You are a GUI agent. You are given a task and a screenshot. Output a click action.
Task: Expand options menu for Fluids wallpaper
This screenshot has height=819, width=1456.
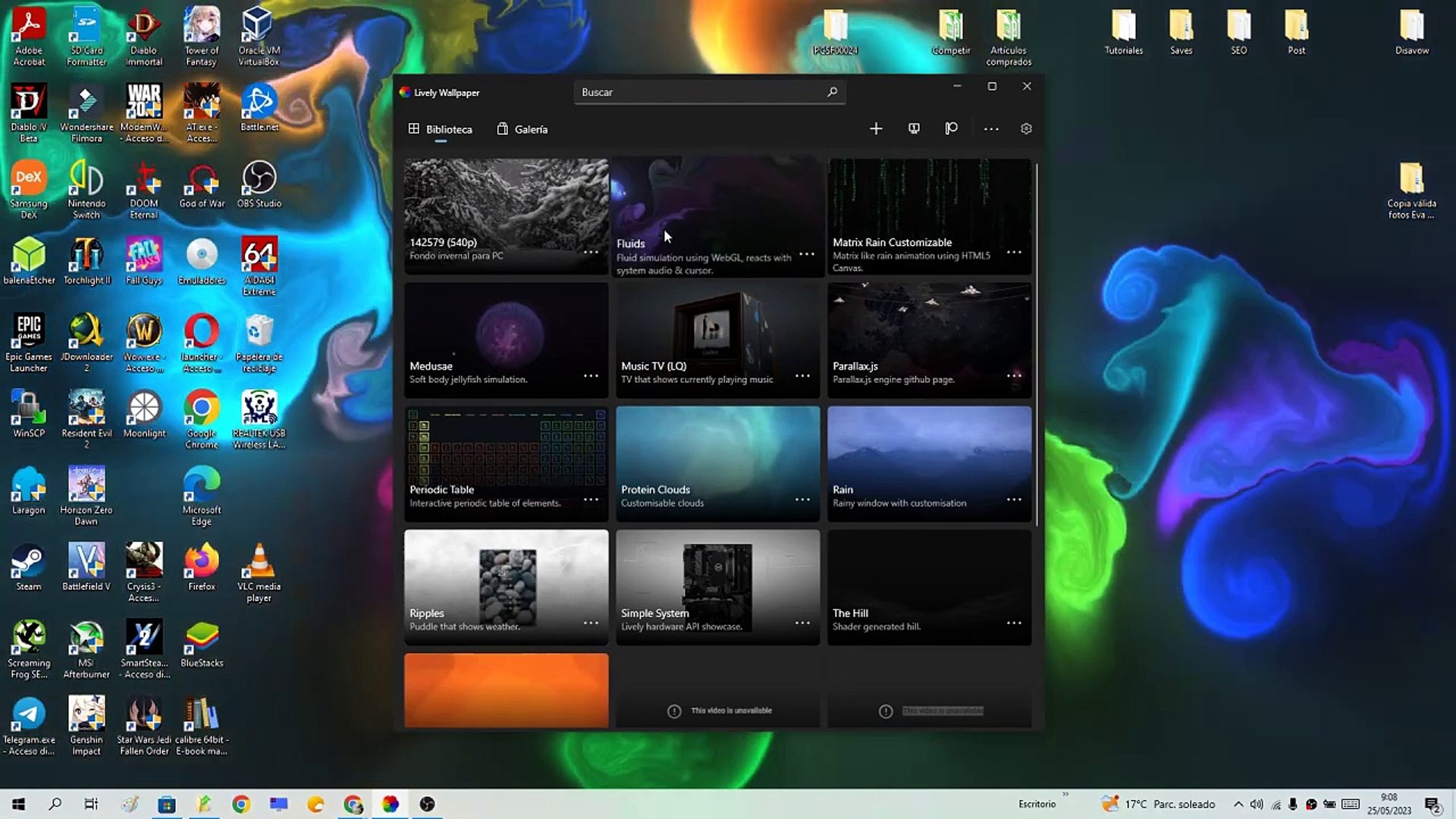807,254
